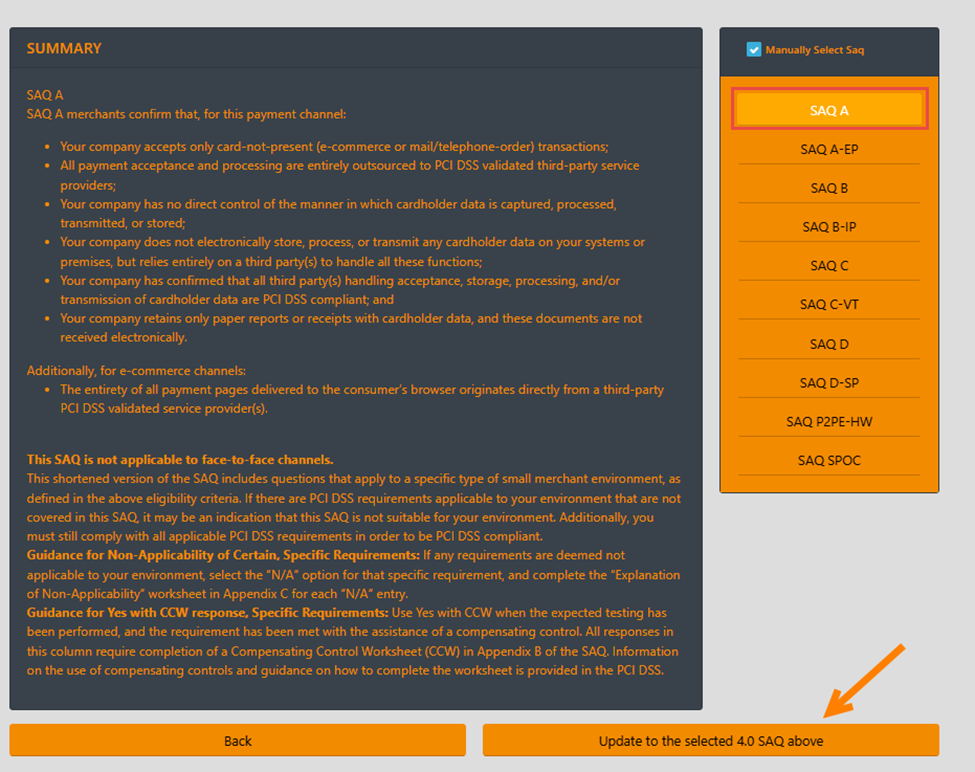This screenshot has width=975, height=772.
Task: Pick the SAQ SPOC option
Action: (829, 461)
